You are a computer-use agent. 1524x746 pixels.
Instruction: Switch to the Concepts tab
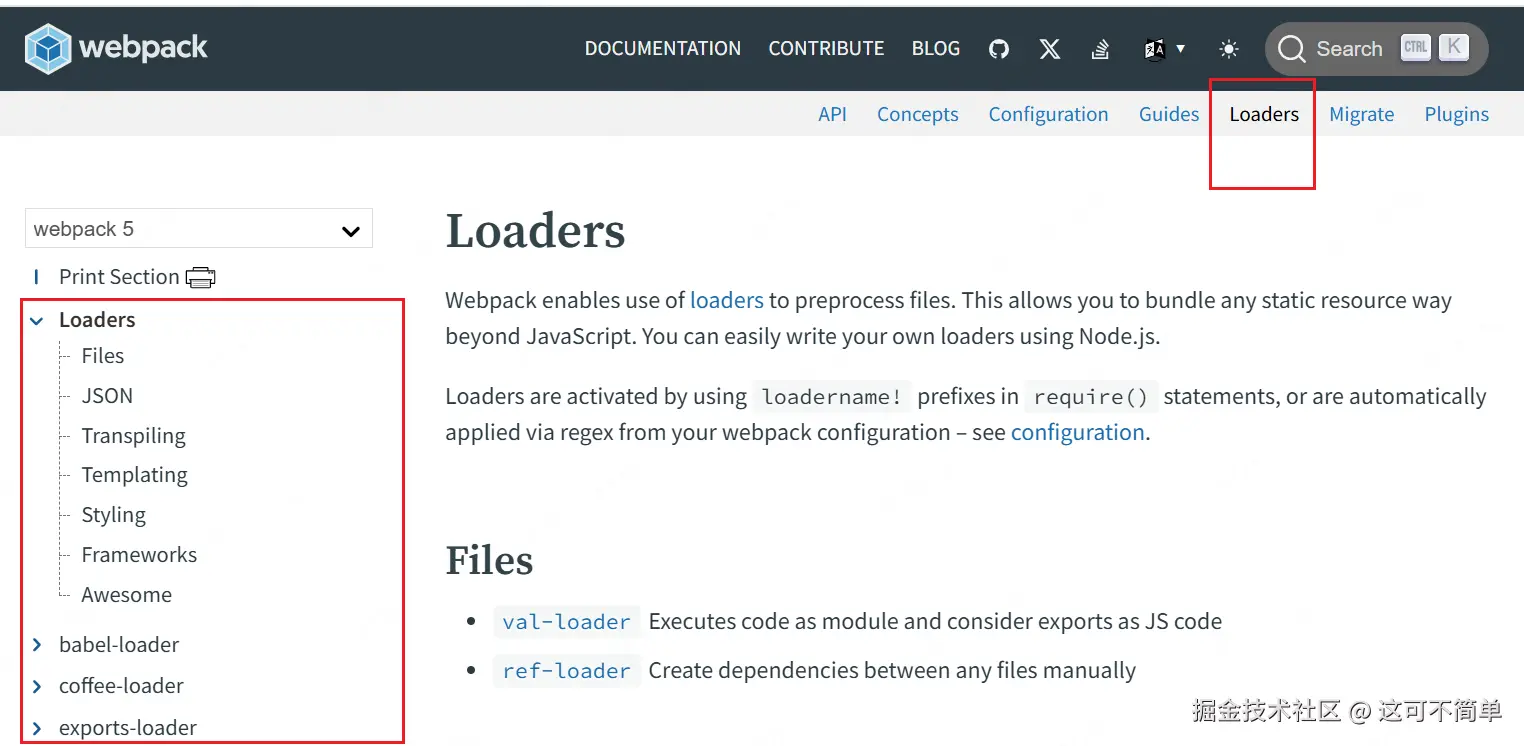click(918, 114)
